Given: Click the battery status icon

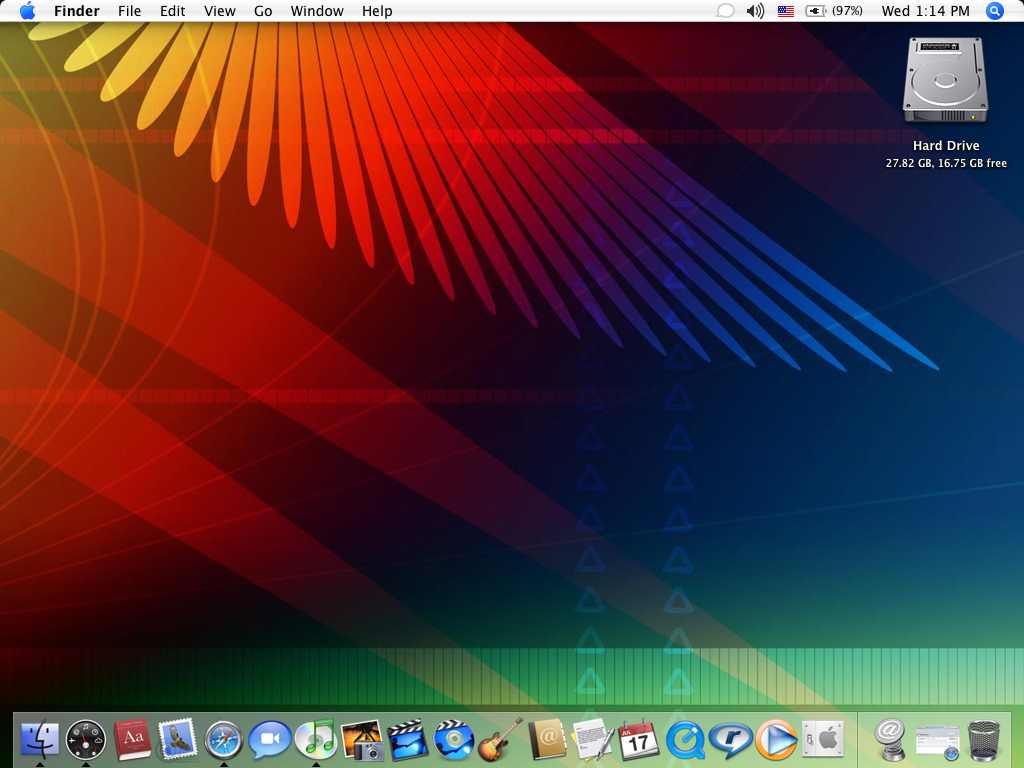Looking at the screenshot, I should [816, 11].
